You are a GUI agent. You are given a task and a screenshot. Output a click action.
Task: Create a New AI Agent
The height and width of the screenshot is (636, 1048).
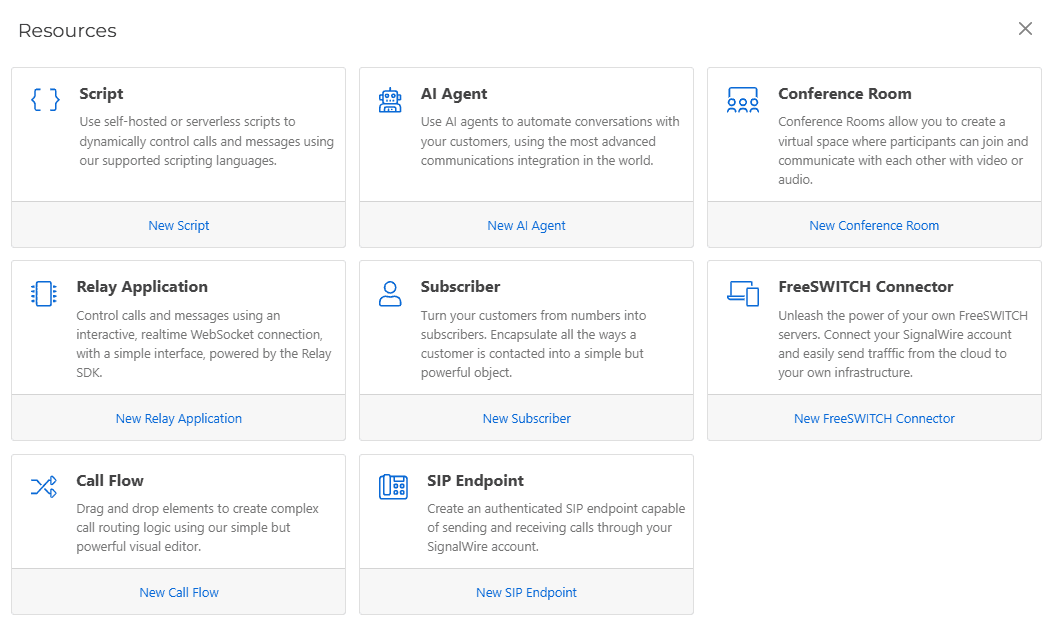coord(526,226)
